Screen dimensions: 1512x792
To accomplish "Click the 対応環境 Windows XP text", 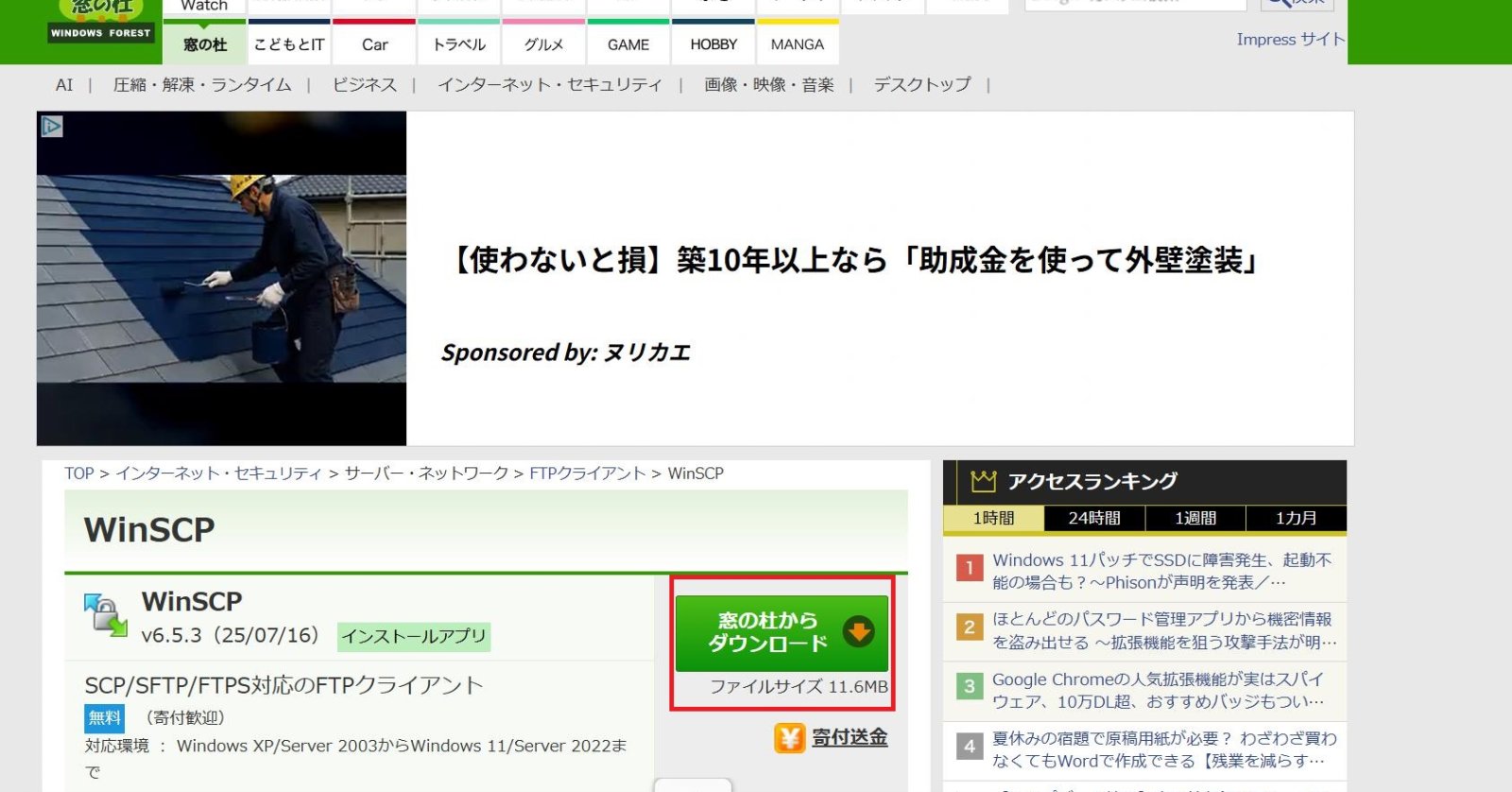I will (355, 758).
